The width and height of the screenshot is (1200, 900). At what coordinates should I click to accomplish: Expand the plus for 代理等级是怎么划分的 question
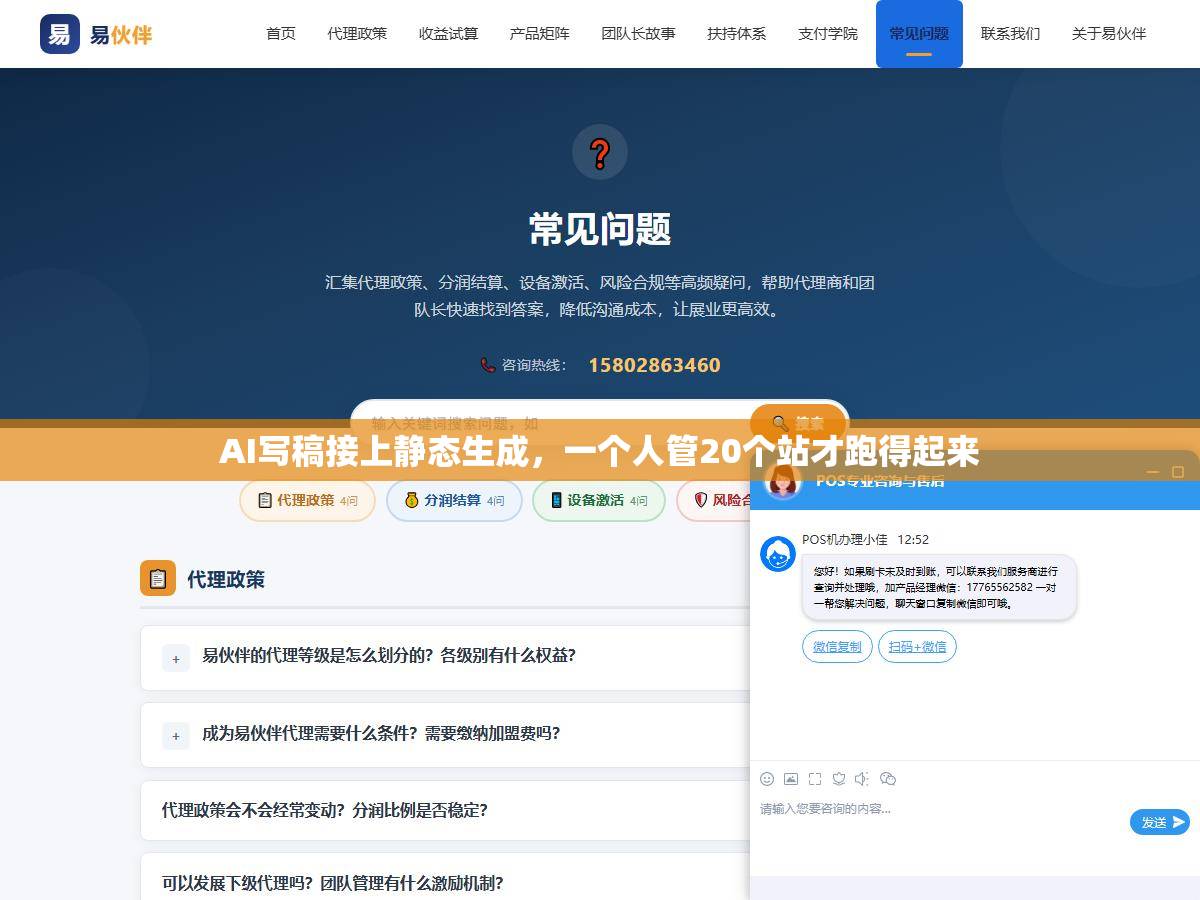pyautogui.click(x=175, y=658)
